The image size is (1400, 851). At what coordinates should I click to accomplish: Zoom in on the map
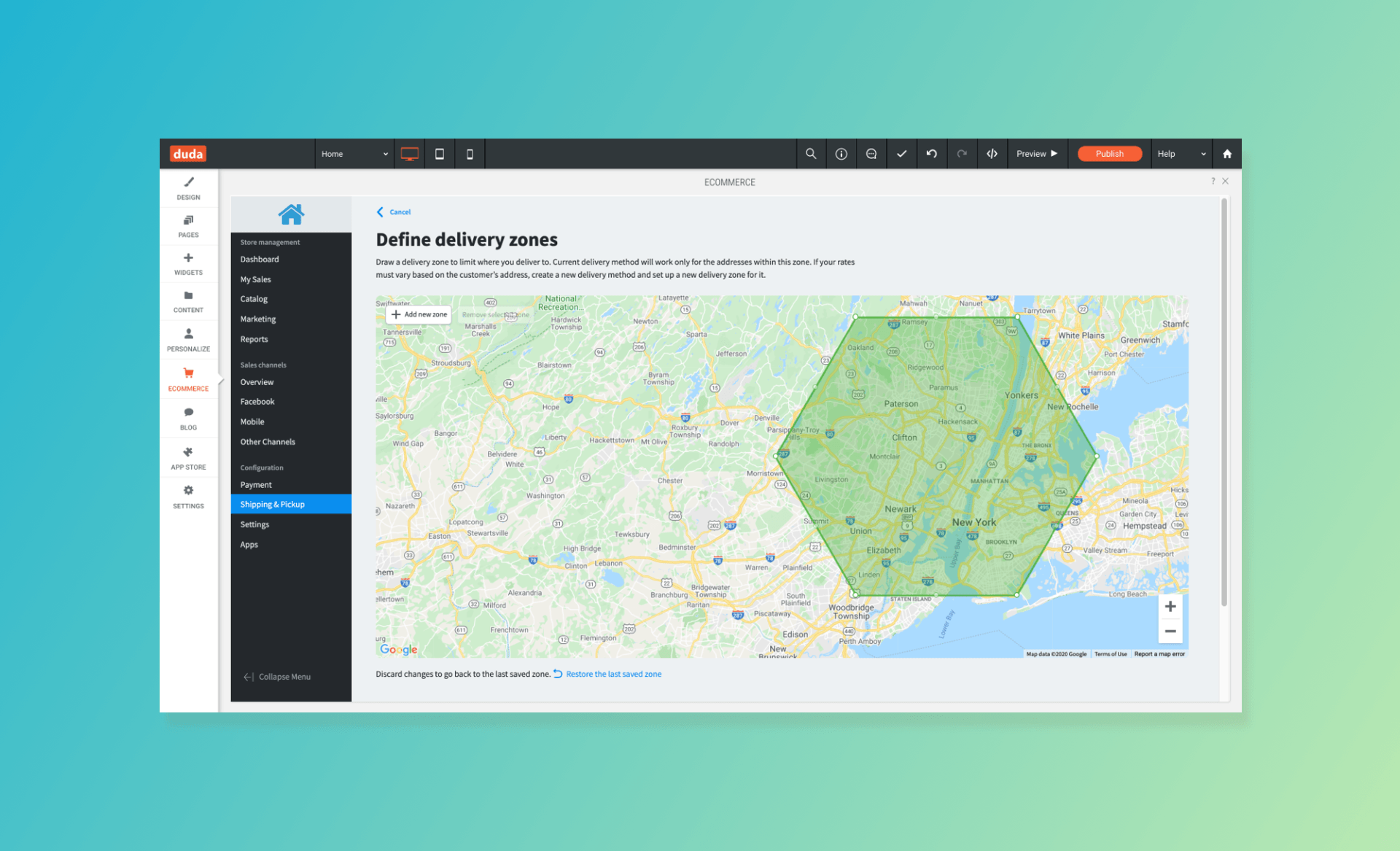point(1170,606)
